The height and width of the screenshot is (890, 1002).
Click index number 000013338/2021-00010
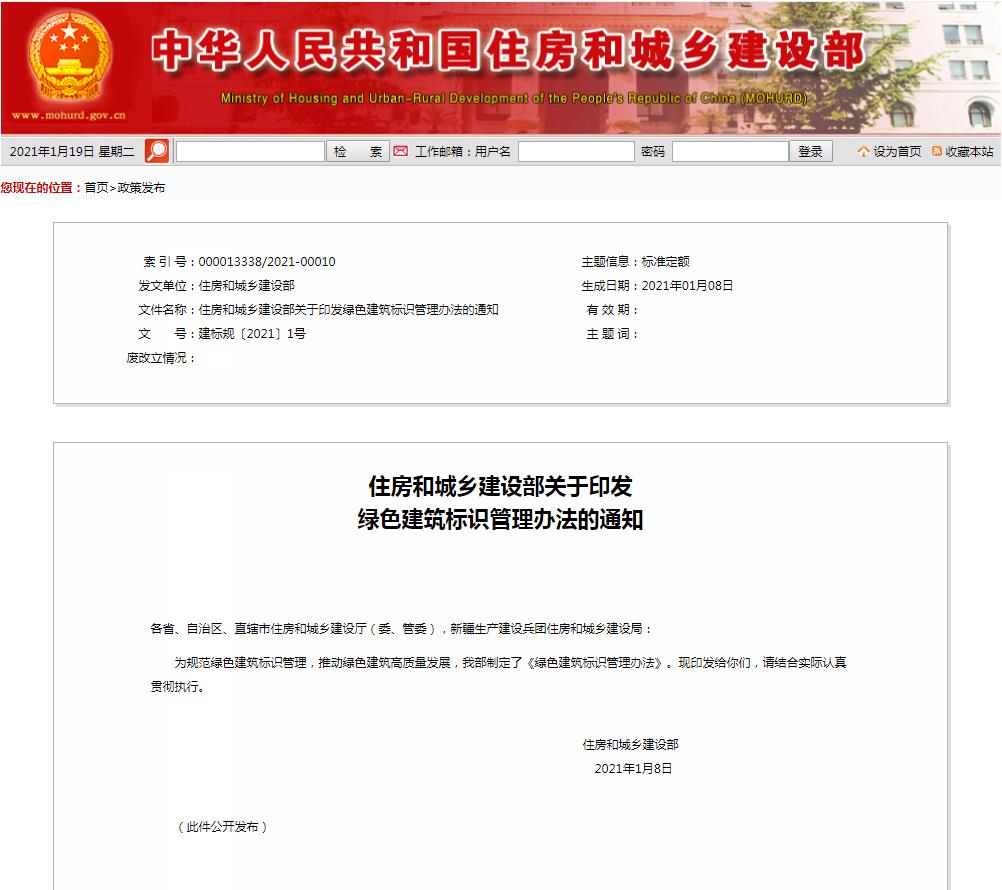point(267,262)
